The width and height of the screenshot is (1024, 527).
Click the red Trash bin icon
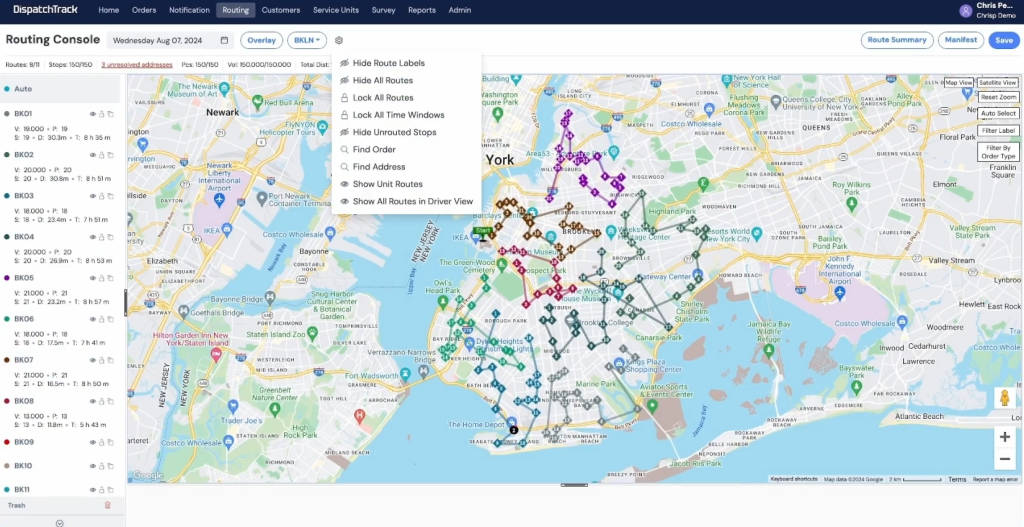coord(108,505)
